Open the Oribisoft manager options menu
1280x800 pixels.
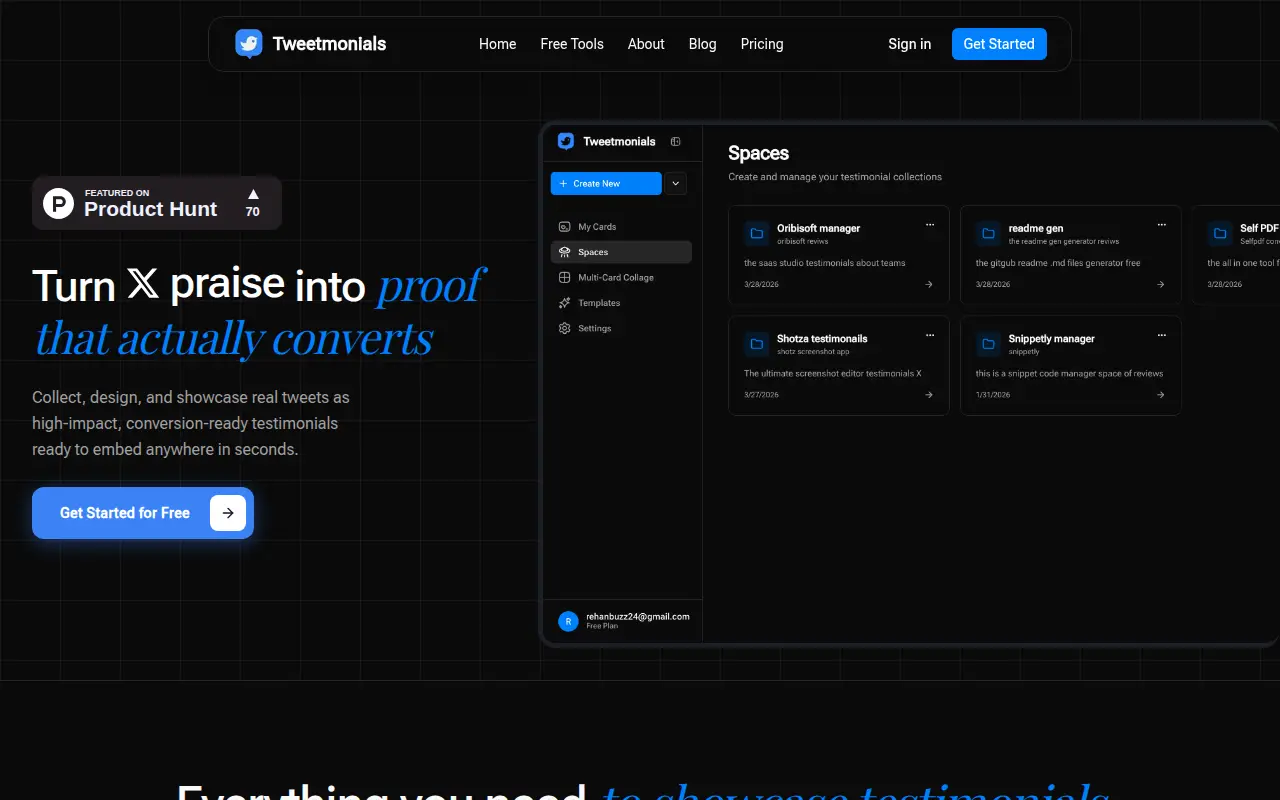click(x=930, y=224)
